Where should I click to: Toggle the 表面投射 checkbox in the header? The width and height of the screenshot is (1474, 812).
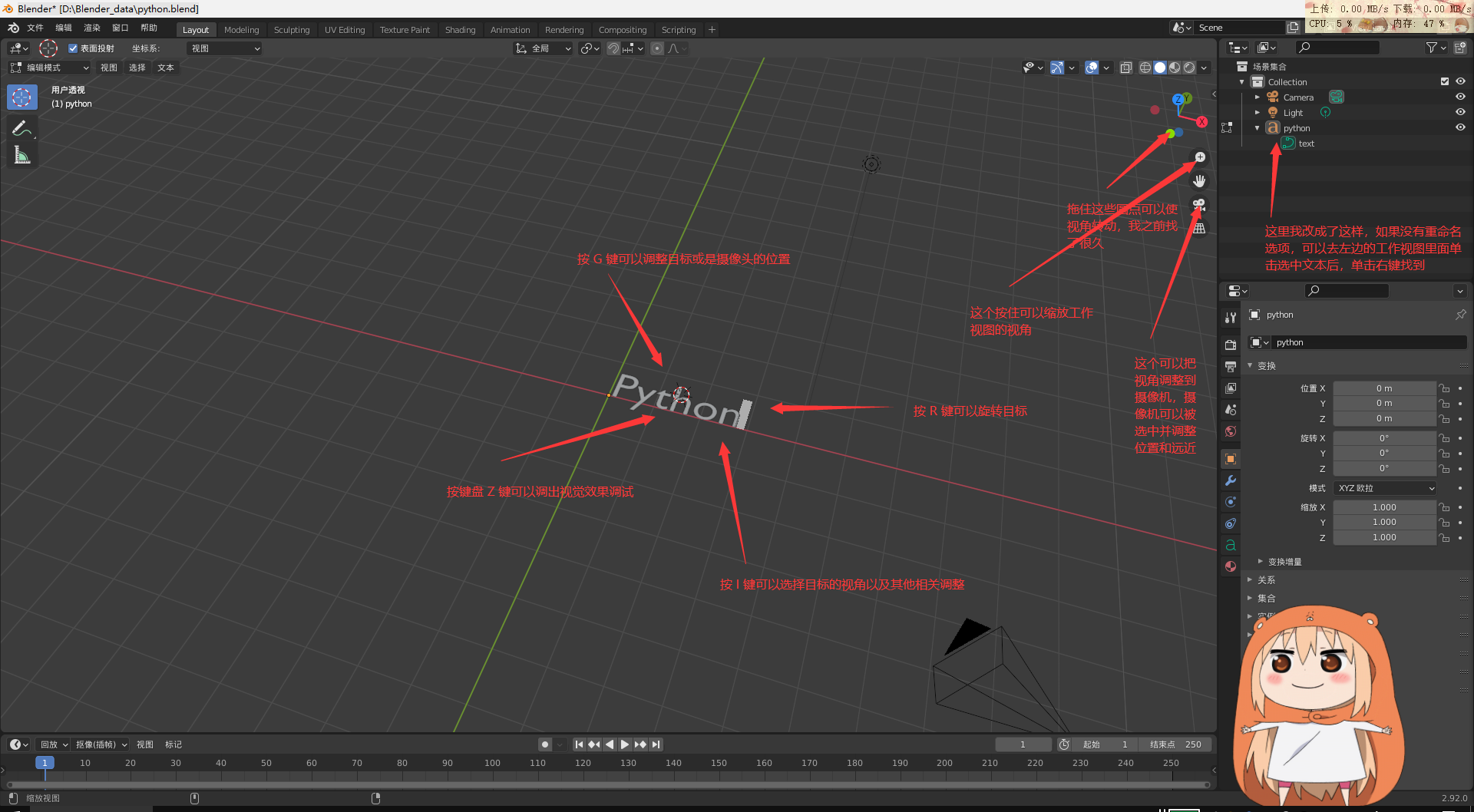[72, 48]
